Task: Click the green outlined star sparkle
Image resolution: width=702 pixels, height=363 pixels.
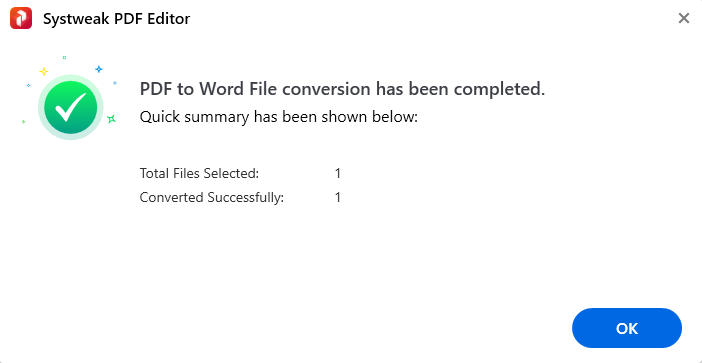Action: 111,119
